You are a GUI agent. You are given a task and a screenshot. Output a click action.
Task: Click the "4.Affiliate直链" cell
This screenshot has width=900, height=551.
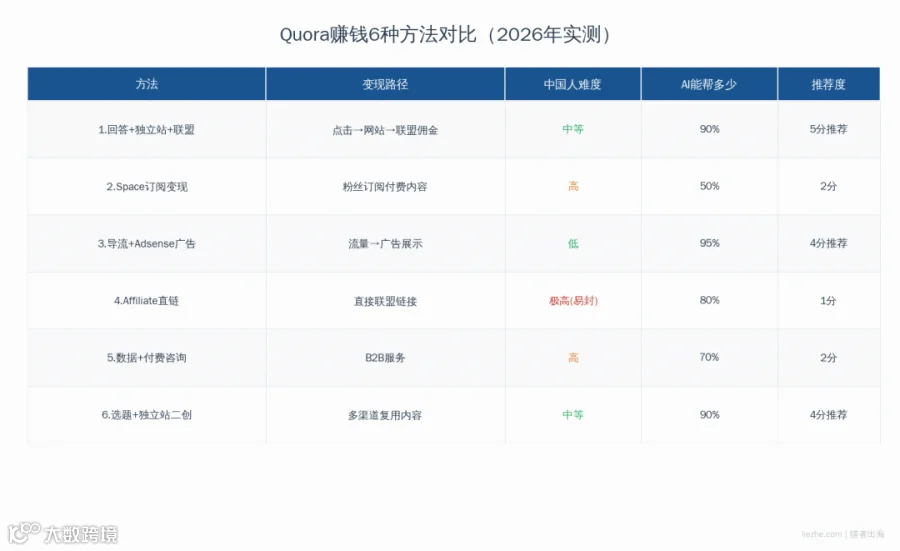(146, 300)
